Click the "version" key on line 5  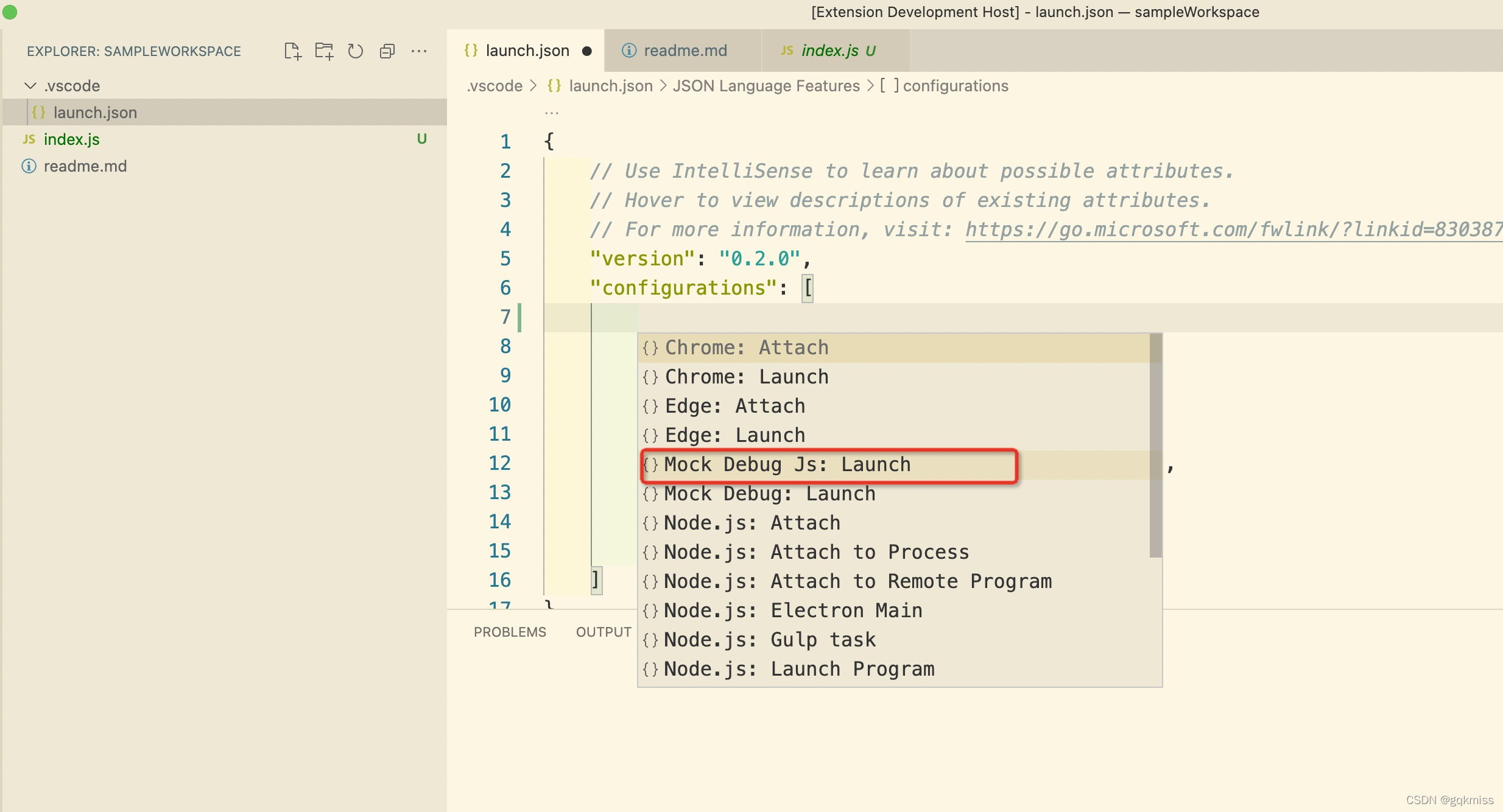pyautogui.click(x=642, y=259)
